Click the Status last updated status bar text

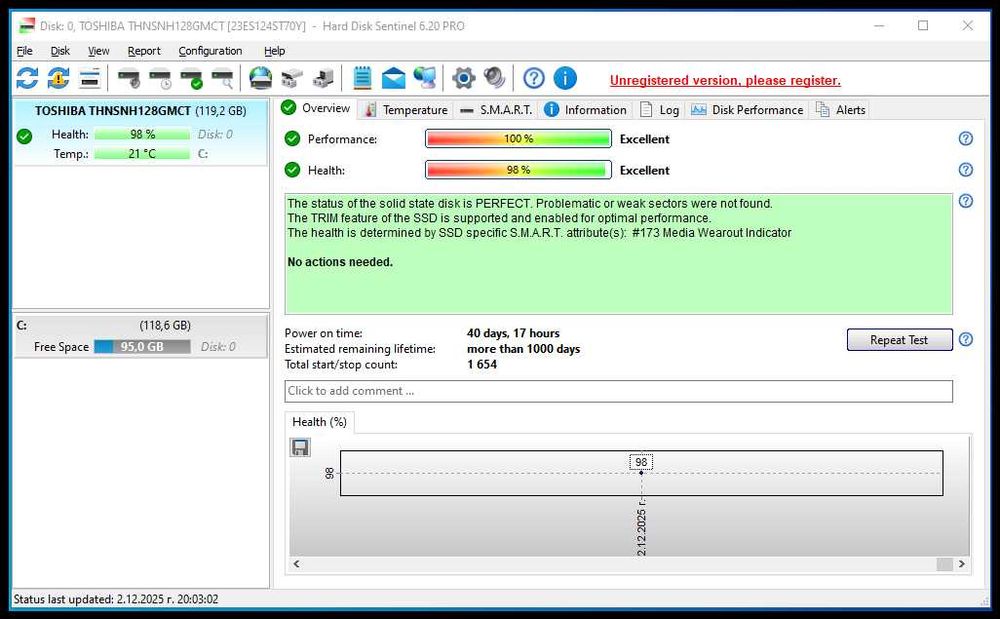pyautogui.click(x=115, y=599)
